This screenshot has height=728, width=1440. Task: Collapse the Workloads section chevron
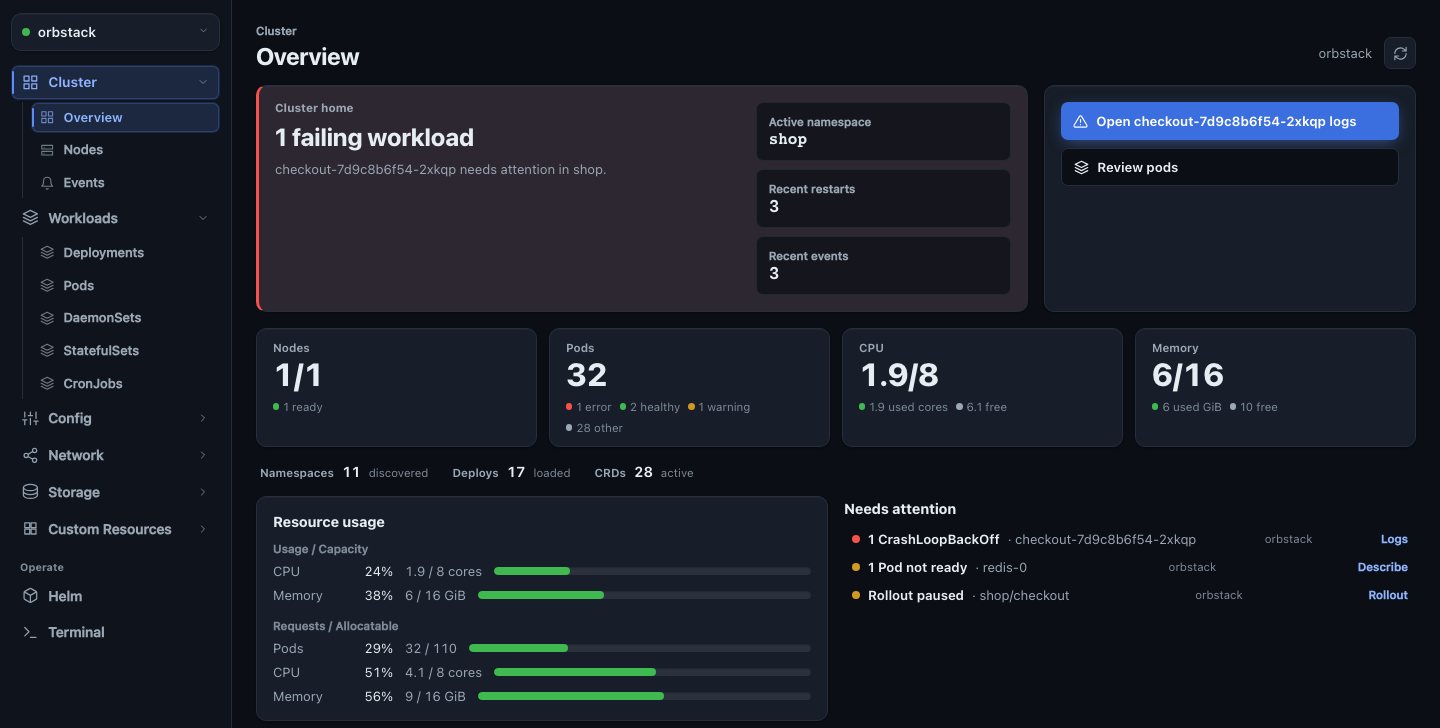pyautogui.click(x=203, y=218)
